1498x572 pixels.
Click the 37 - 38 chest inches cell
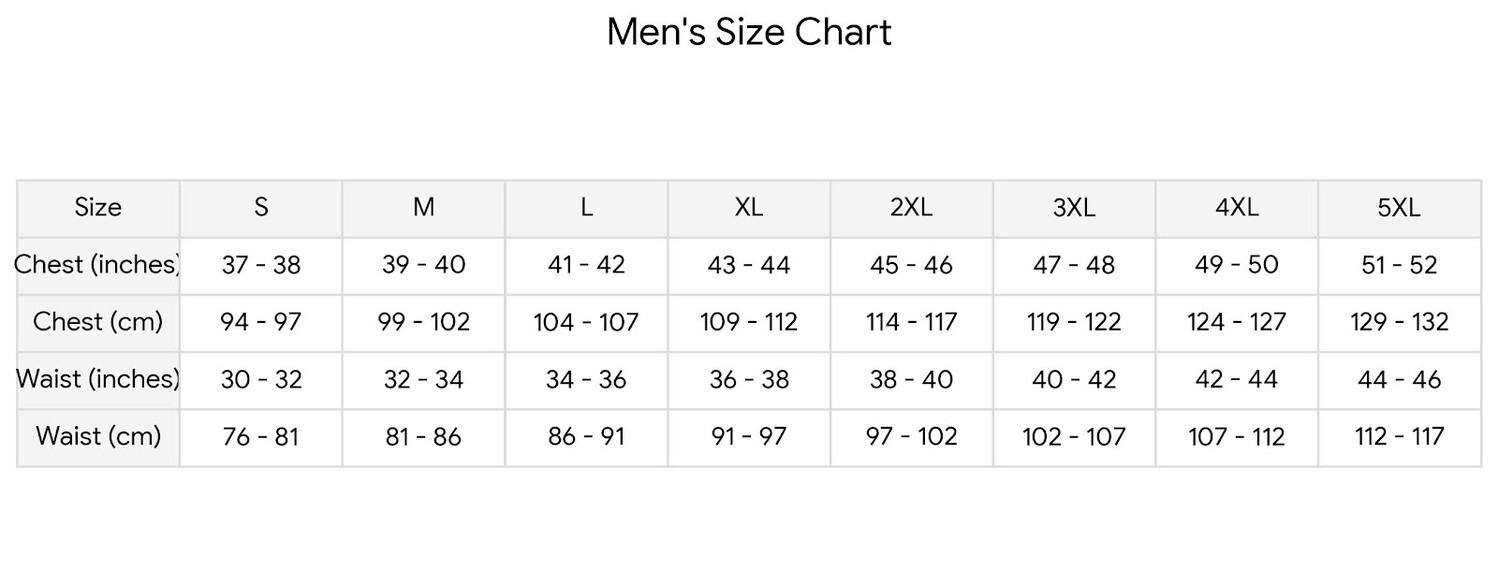(x=261, y=265)
